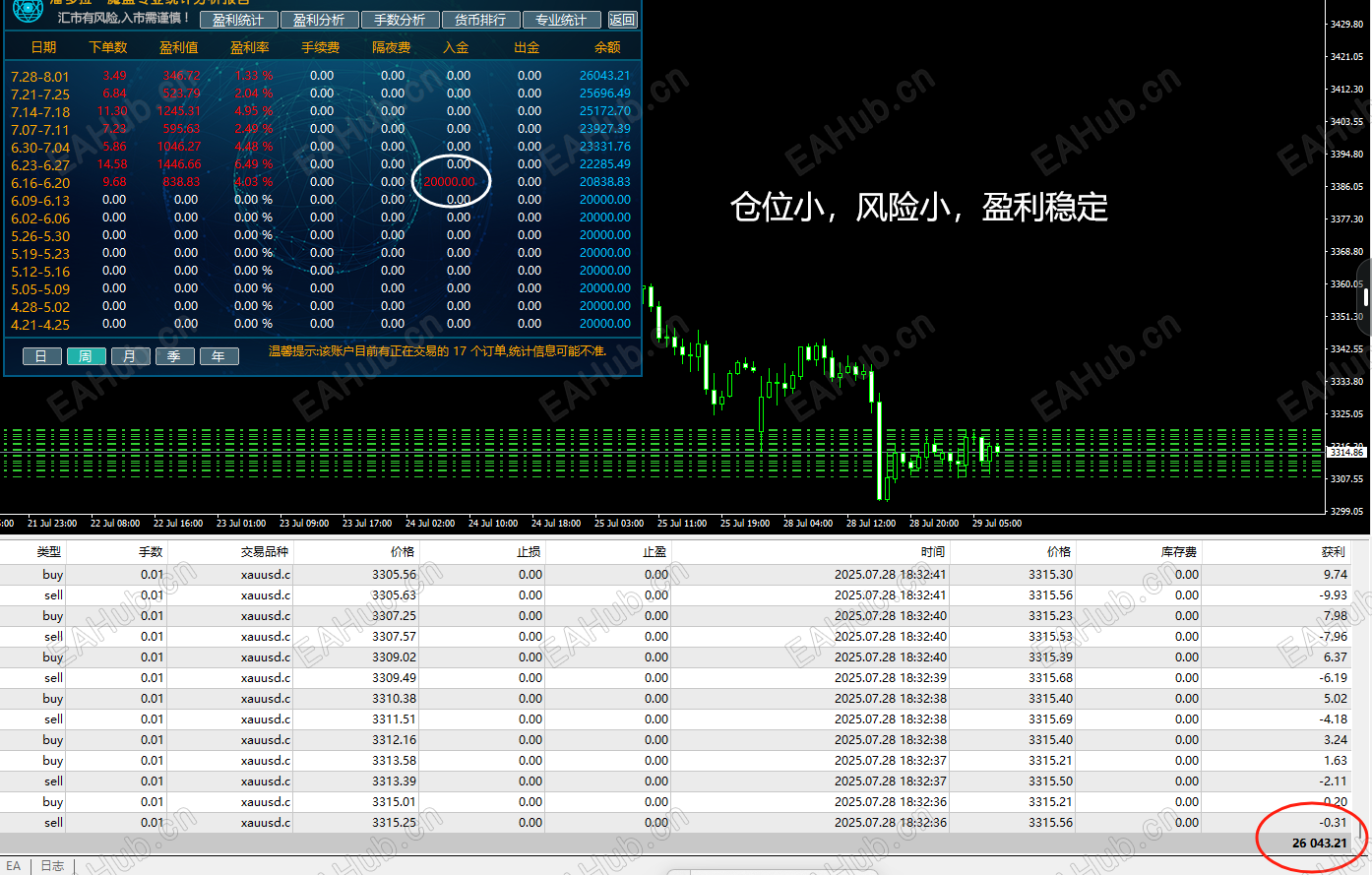1372x875 pixels.
Task: Show the 货币排行 tab
Action: [480, 20]
